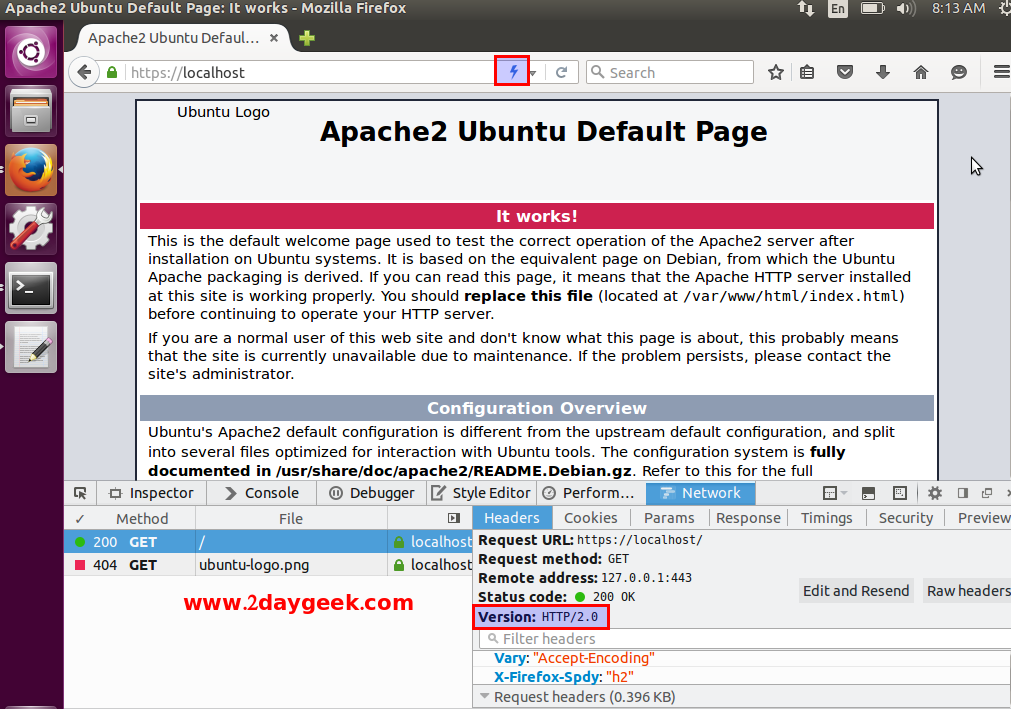This screenshot has width=1011, height=709.
Task: Open Files manager in Ubuntu launcher
Action: pos(31,110)
